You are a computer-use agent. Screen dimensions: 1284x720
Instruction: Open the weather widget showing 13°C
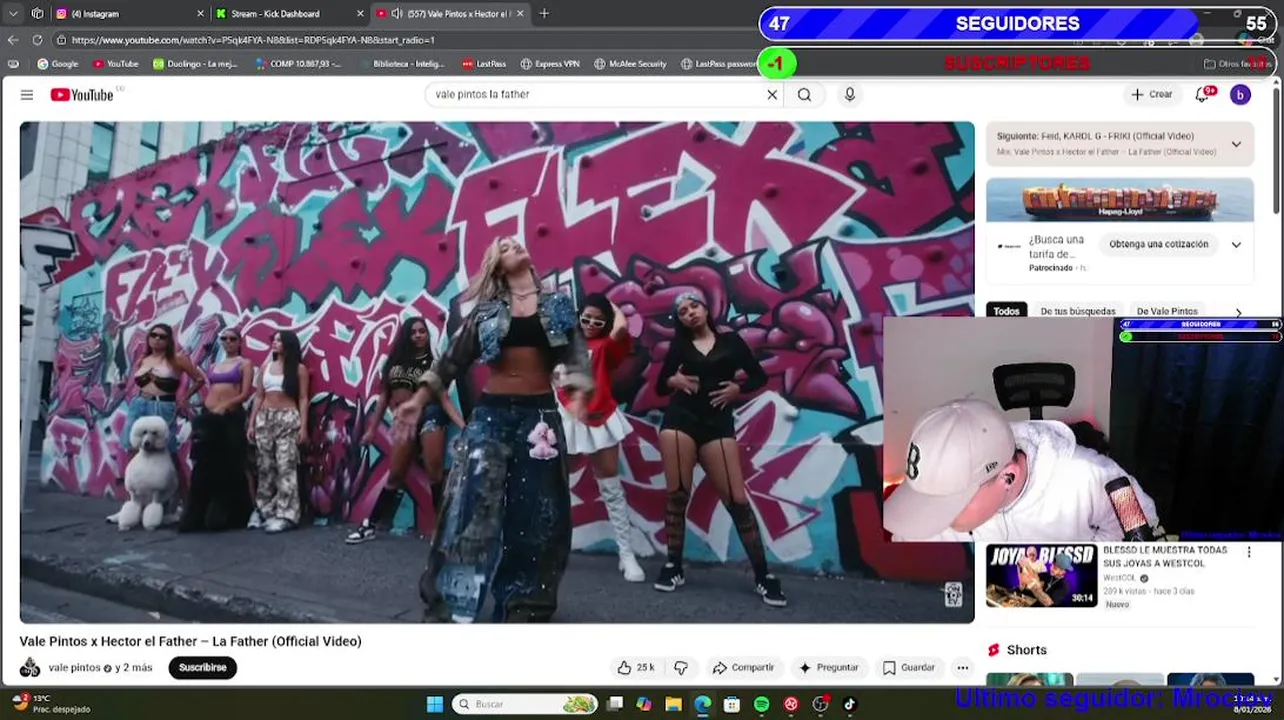(50, 704)
